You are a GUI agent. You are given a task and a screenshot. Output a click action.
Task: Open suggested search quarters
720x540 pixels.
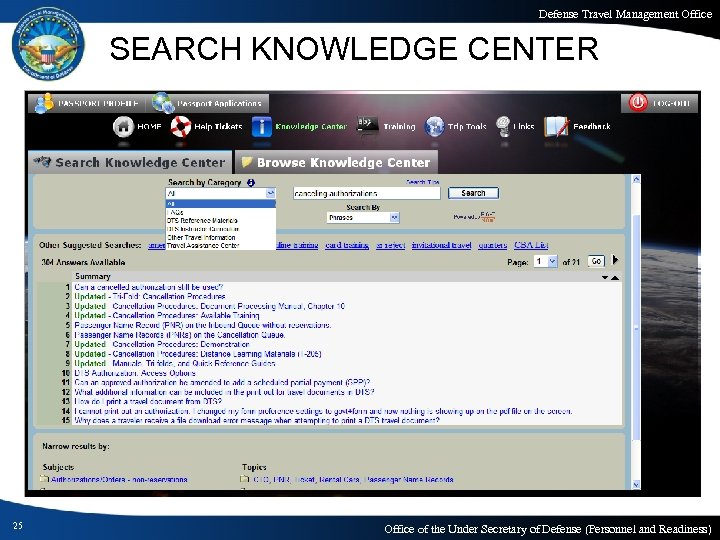tap(492, 245)
